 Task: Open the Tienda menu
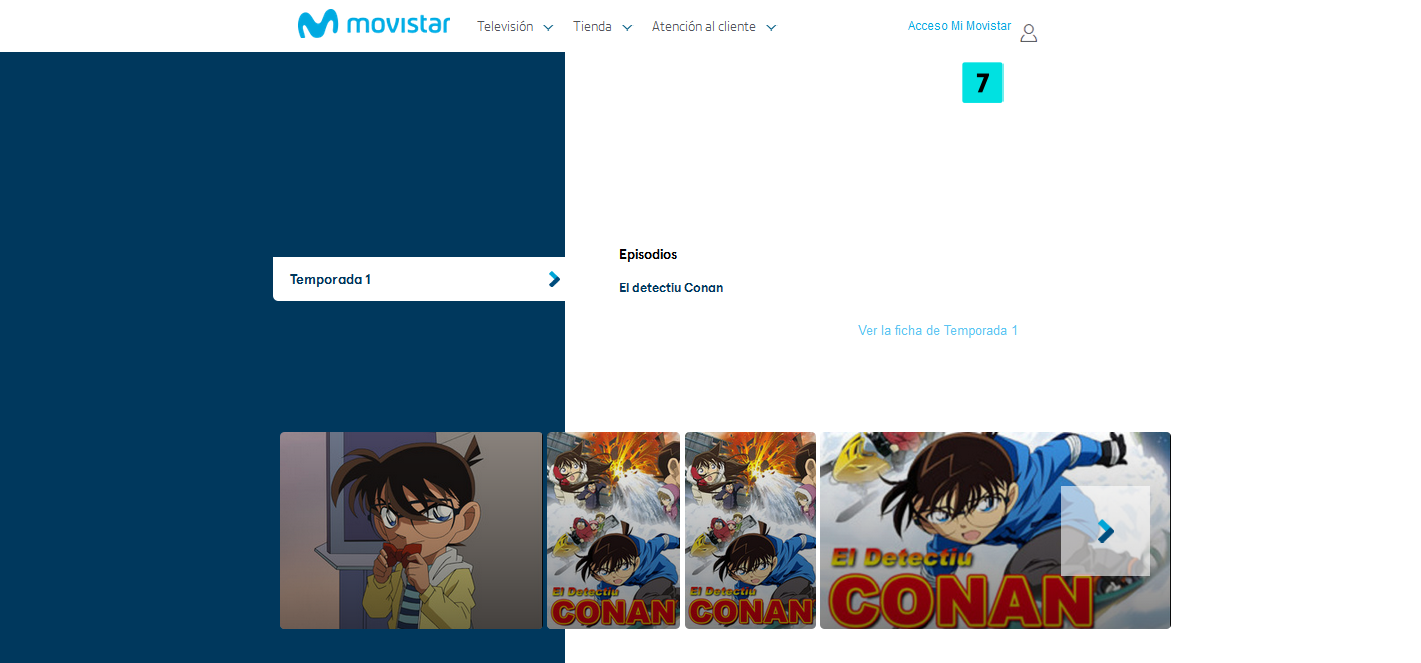click(x=592, y=27)
